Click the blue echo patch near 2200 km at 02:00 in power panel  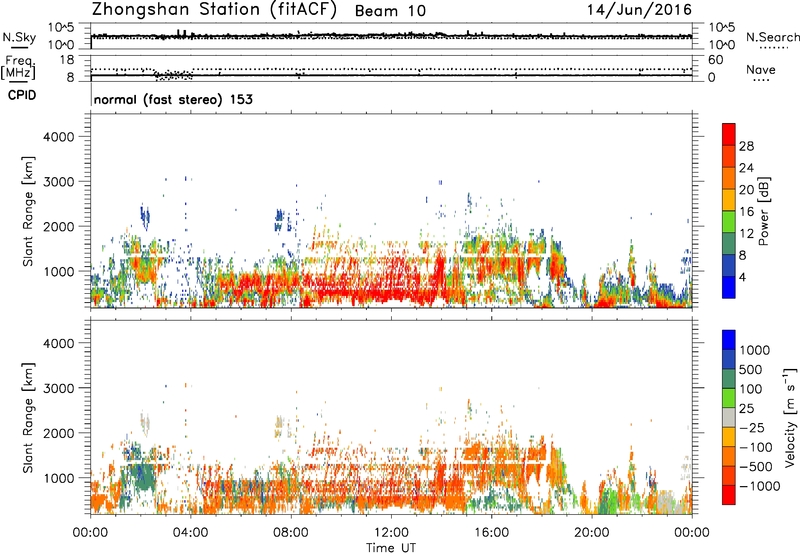pos(145,217)
